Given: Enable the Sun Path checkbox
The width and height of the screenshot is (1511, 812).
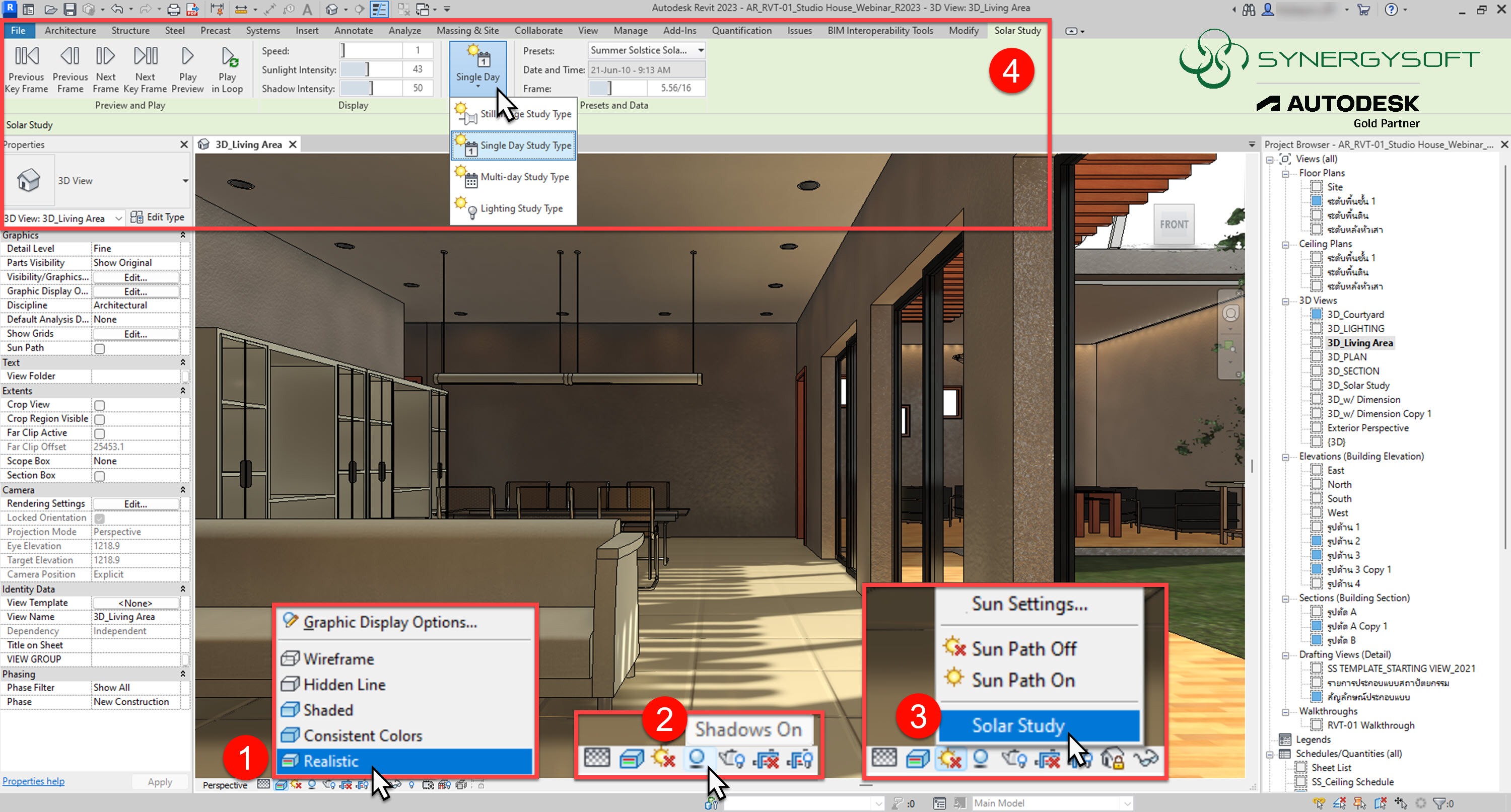Looking at the screenshot, I should point(100,349).
